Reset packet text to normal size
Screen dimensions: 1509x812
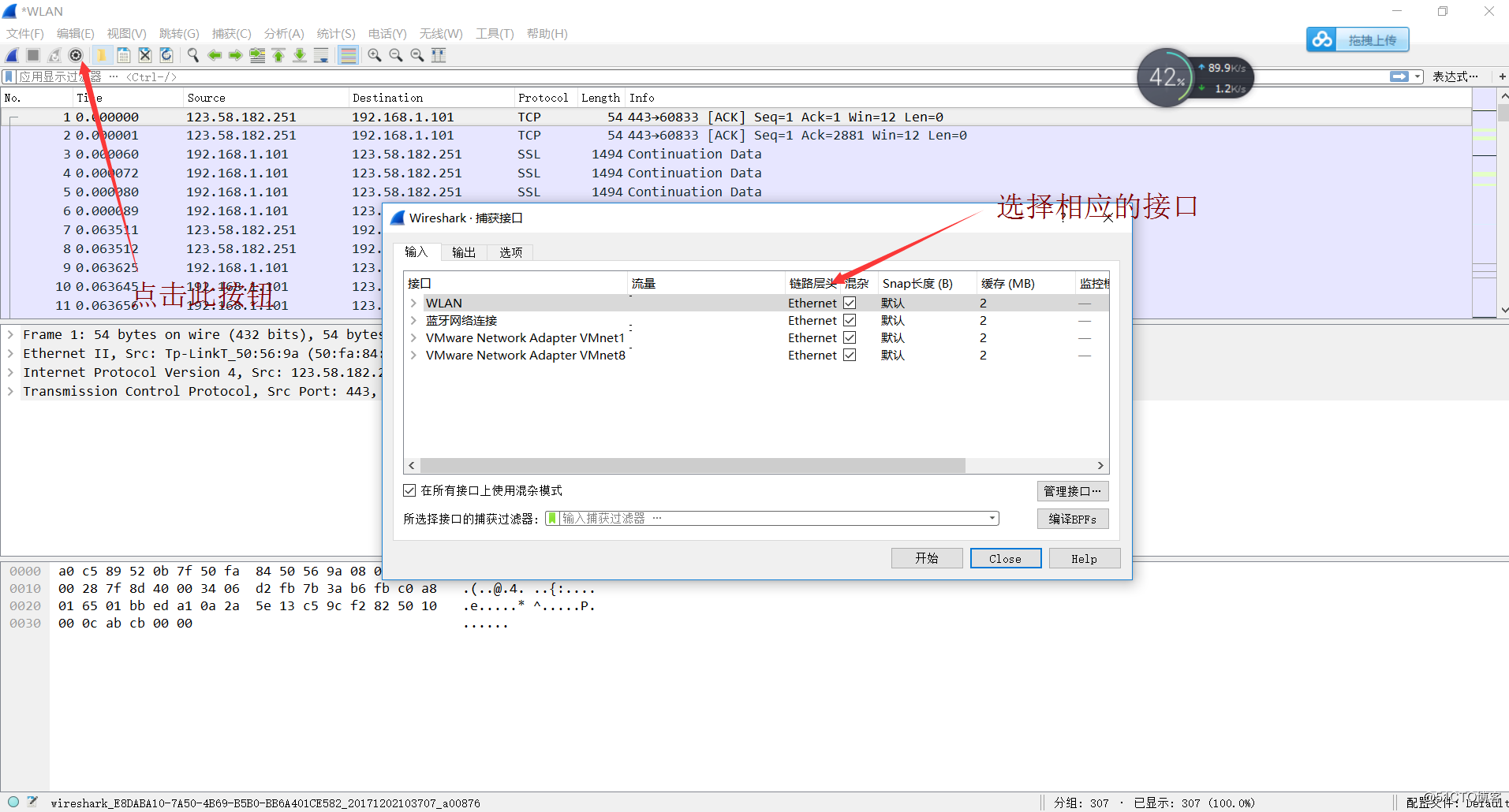point(417,55)
